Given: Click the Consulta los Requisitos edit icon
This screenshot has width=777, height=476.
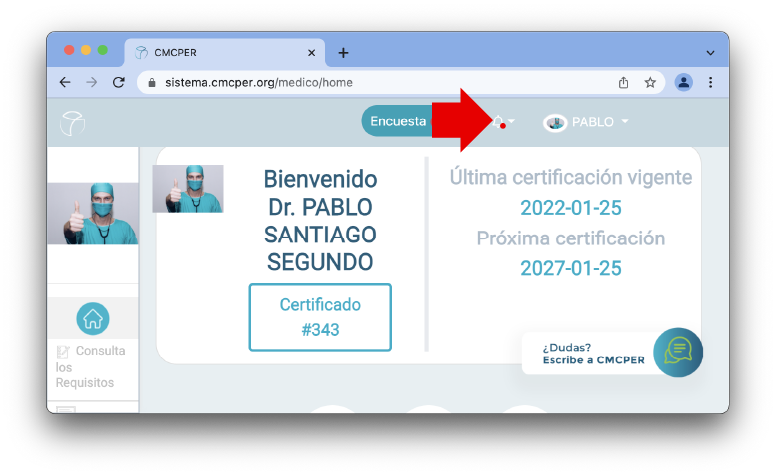Looking at the screenshot, I should pos(63,352).
